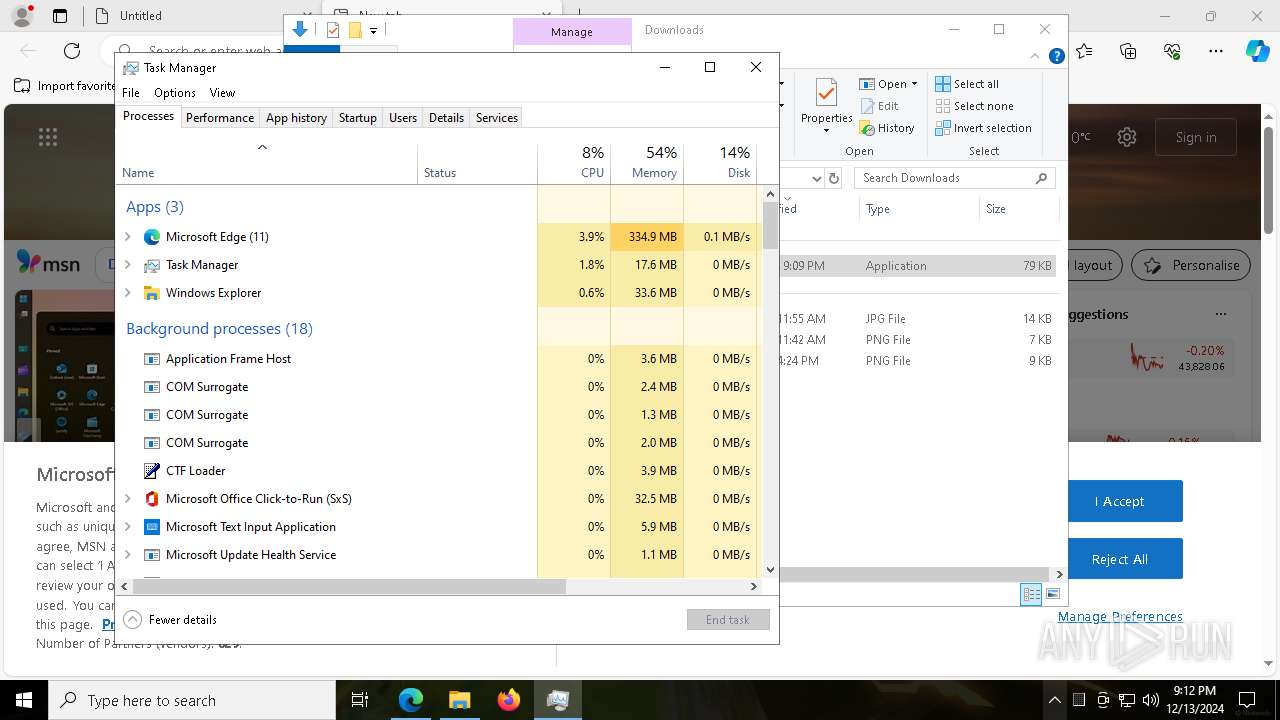Expand Microsoft Update Health Service entry
Image resolution: width=1280 pixels, height=720 pixels.
point(127,555)
